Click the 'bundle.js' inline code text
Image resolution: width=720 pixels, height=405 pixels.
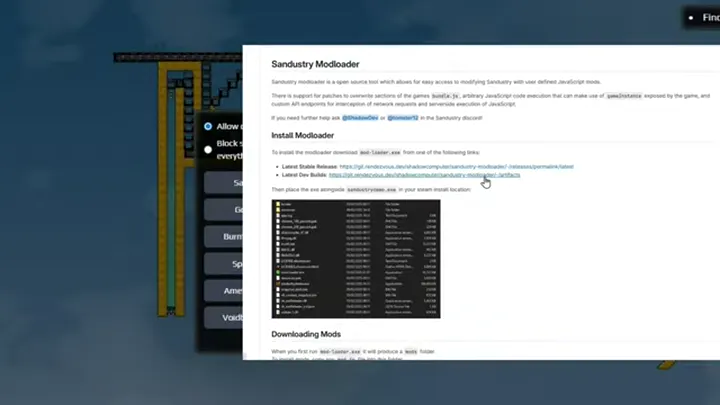click(445, 96)
